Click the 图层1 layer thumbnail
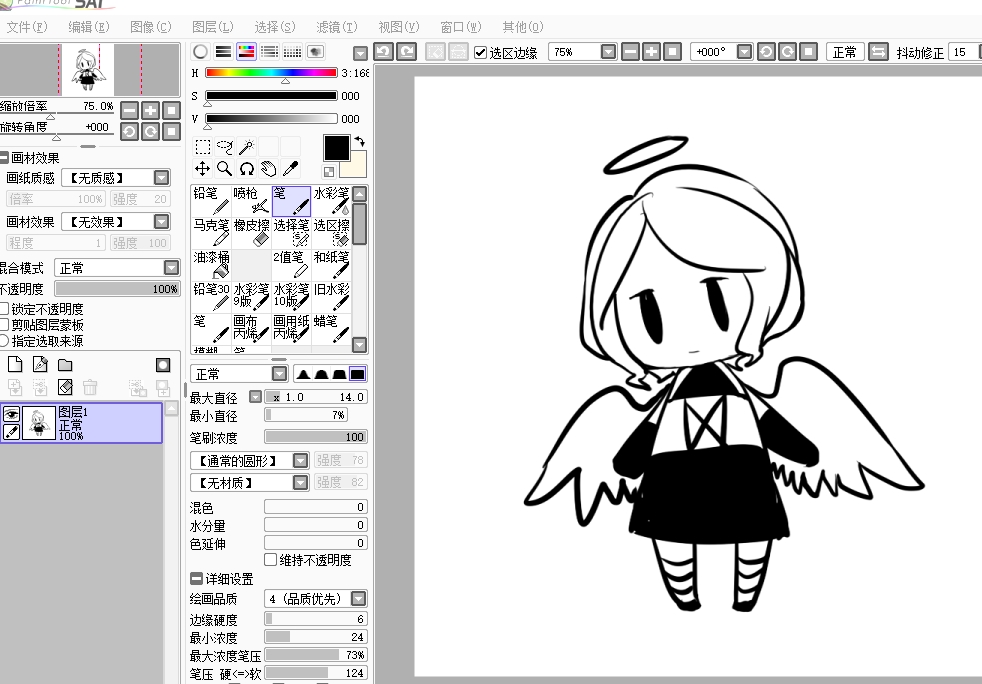Image resolution: width=982 pixels, height=684 pixels. coord(39,422)
